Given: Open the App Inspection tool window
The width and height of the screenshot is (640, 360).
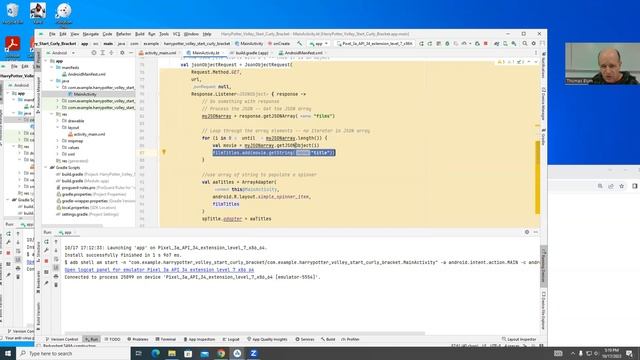Looking at the screenshot, I should 199,339.
